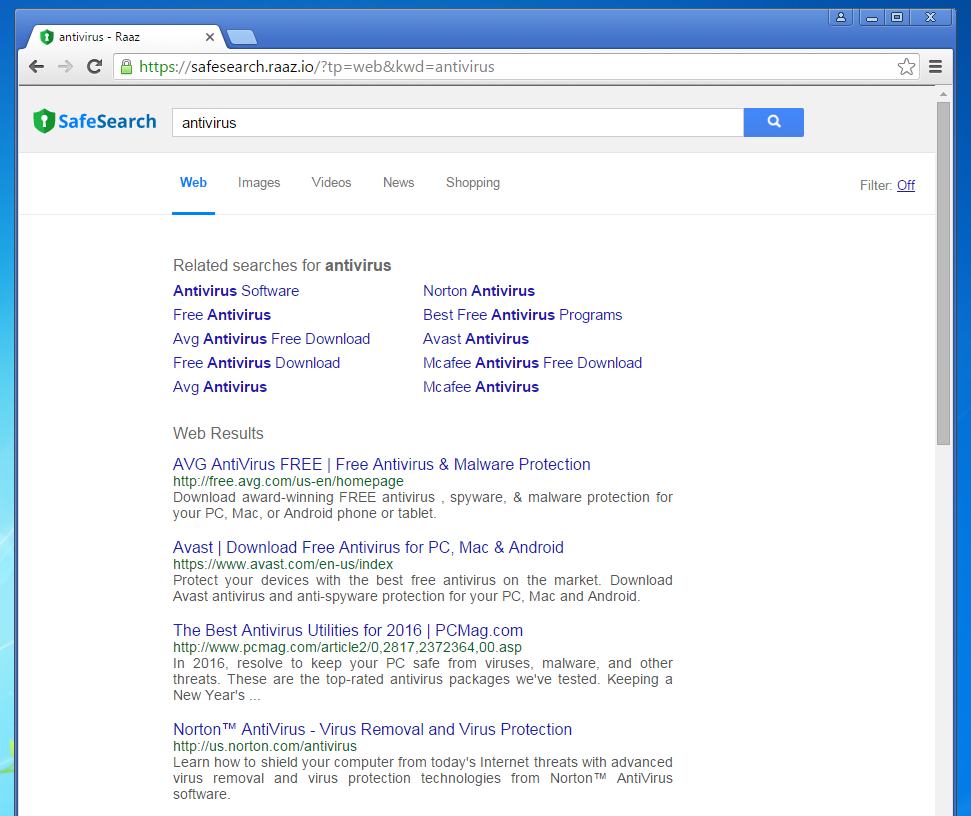
Task: Click the 'Web Results' heading text
Action: coord(218,433)
